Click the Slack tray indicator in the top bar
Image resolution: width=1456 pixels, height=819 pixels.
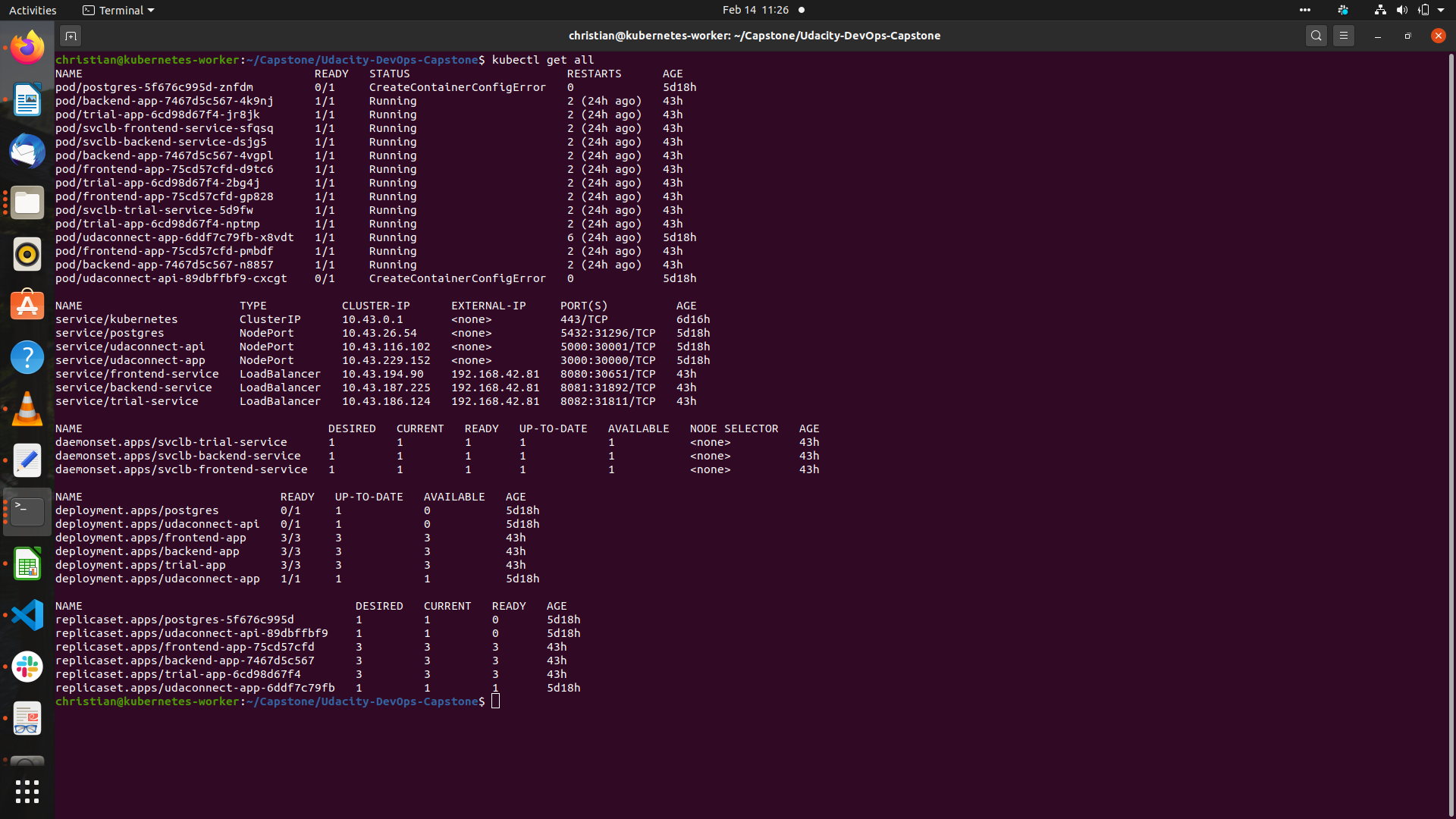[x=1343, y=10]
